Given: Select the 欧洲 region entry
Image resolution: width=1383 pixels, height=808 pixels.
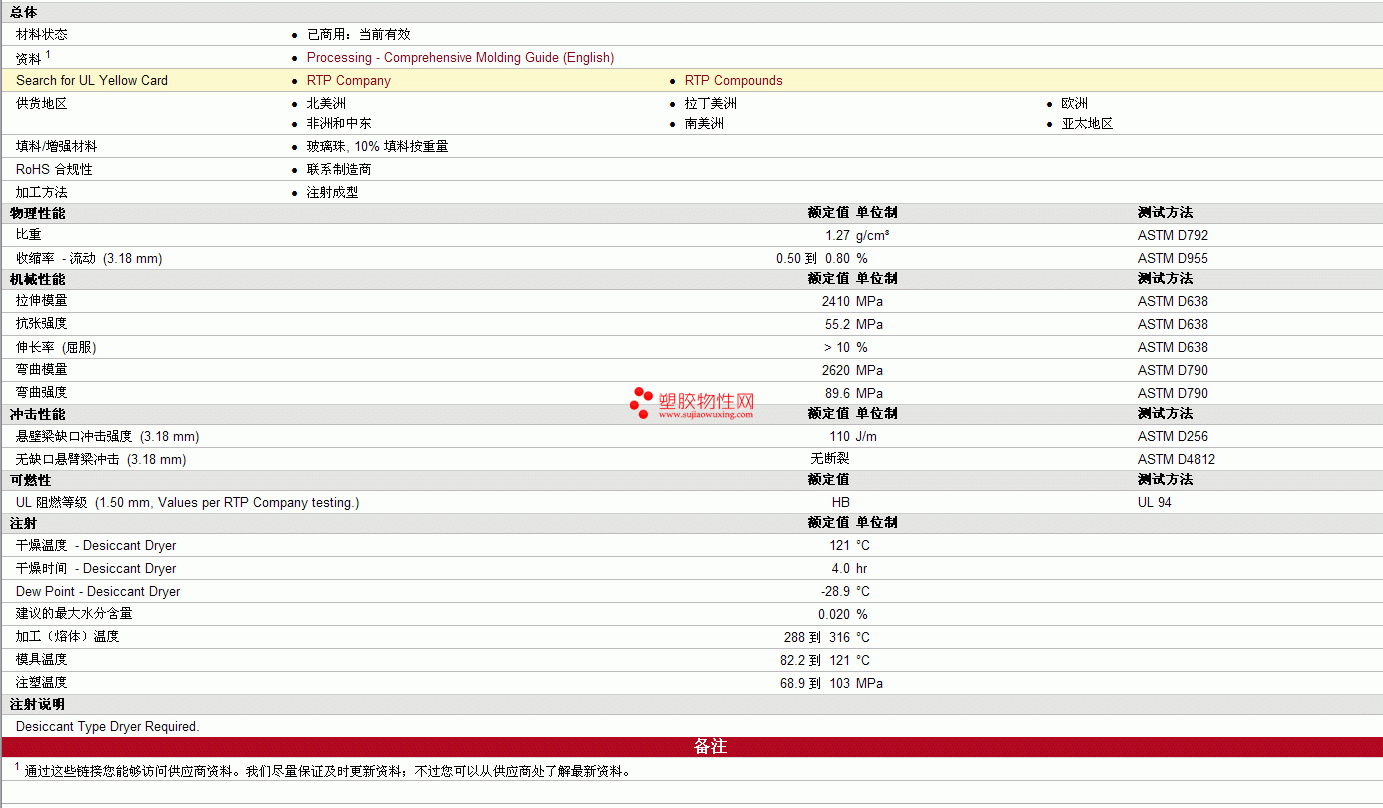Looking at the screenshot, I should point(1075,104).
